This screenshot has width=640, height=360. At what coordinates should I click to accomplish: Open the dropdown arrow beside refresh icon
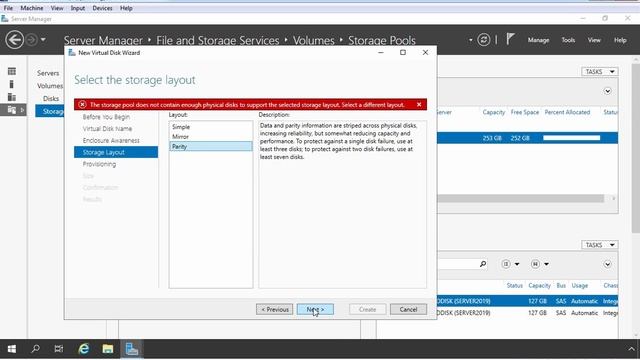471,40
